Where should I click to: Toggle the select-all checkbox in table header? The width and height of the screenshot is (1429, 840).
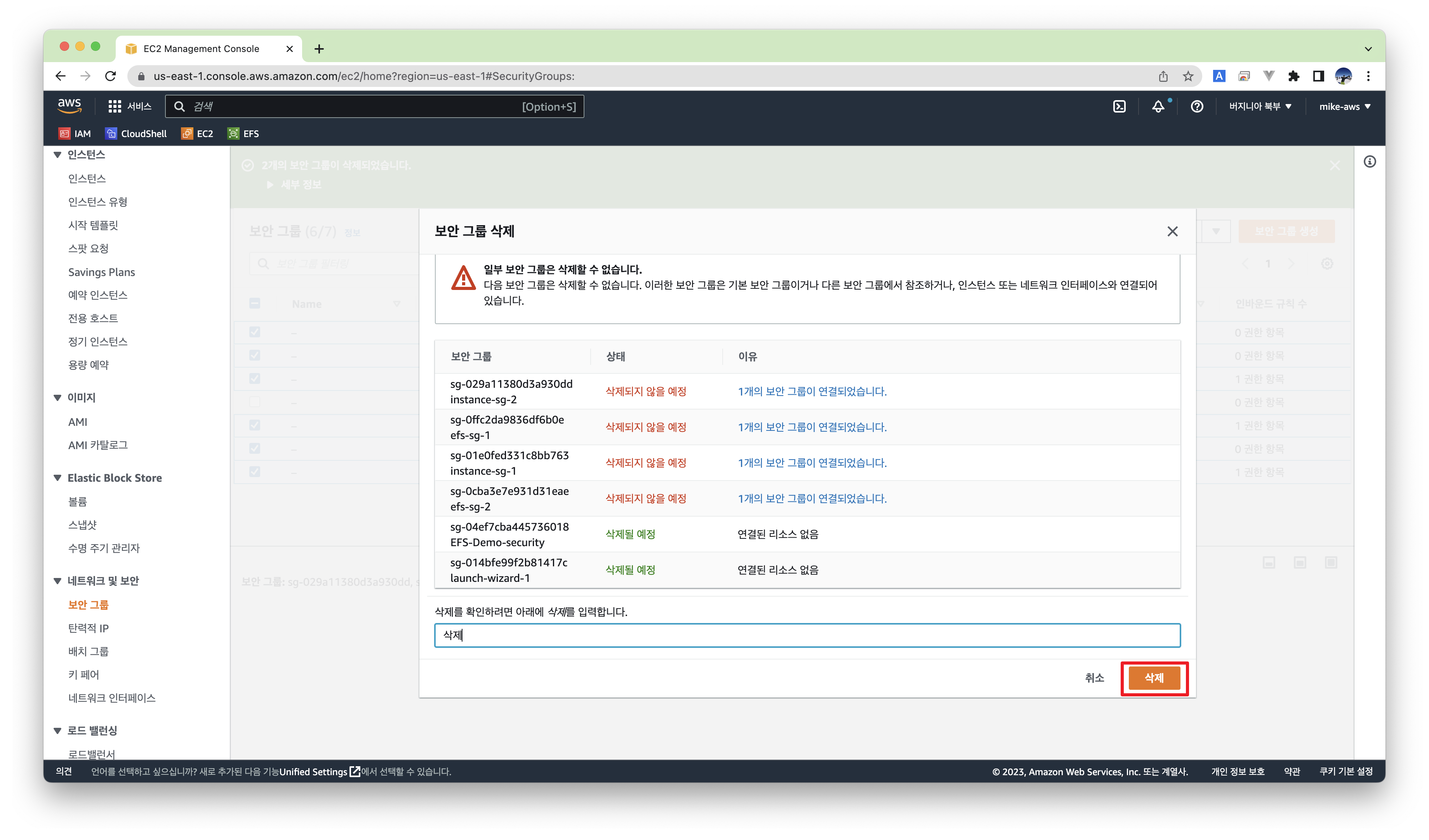(x=255, y=304)
